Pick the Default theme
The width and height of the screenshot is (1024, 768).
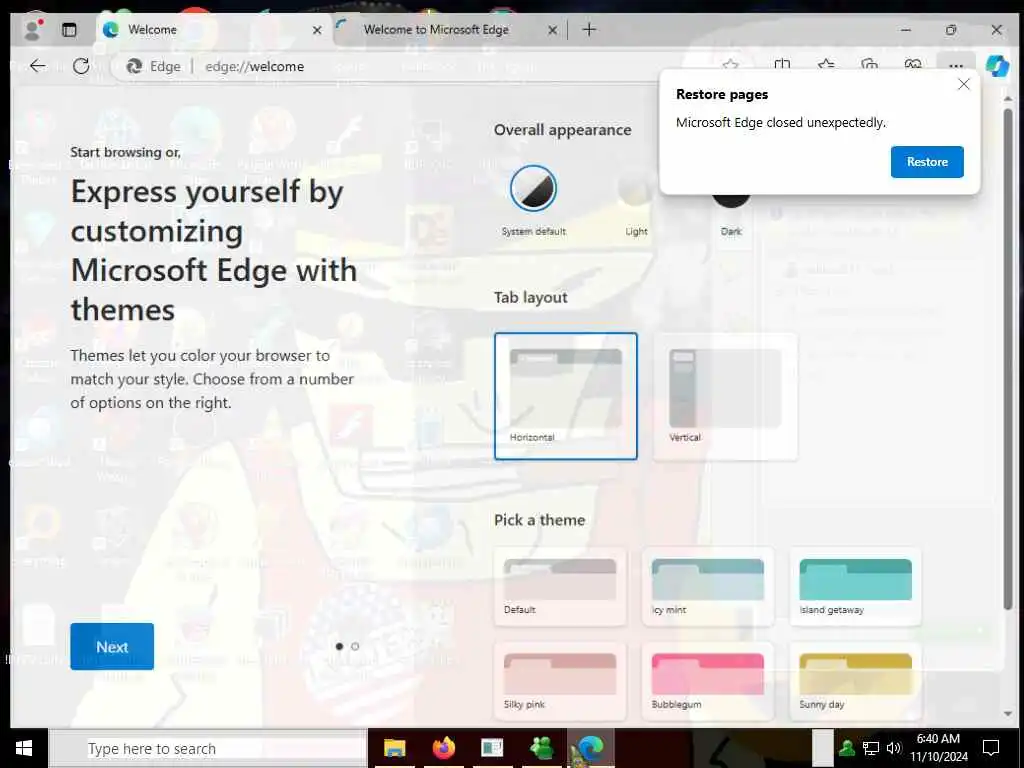pos(560,586)
